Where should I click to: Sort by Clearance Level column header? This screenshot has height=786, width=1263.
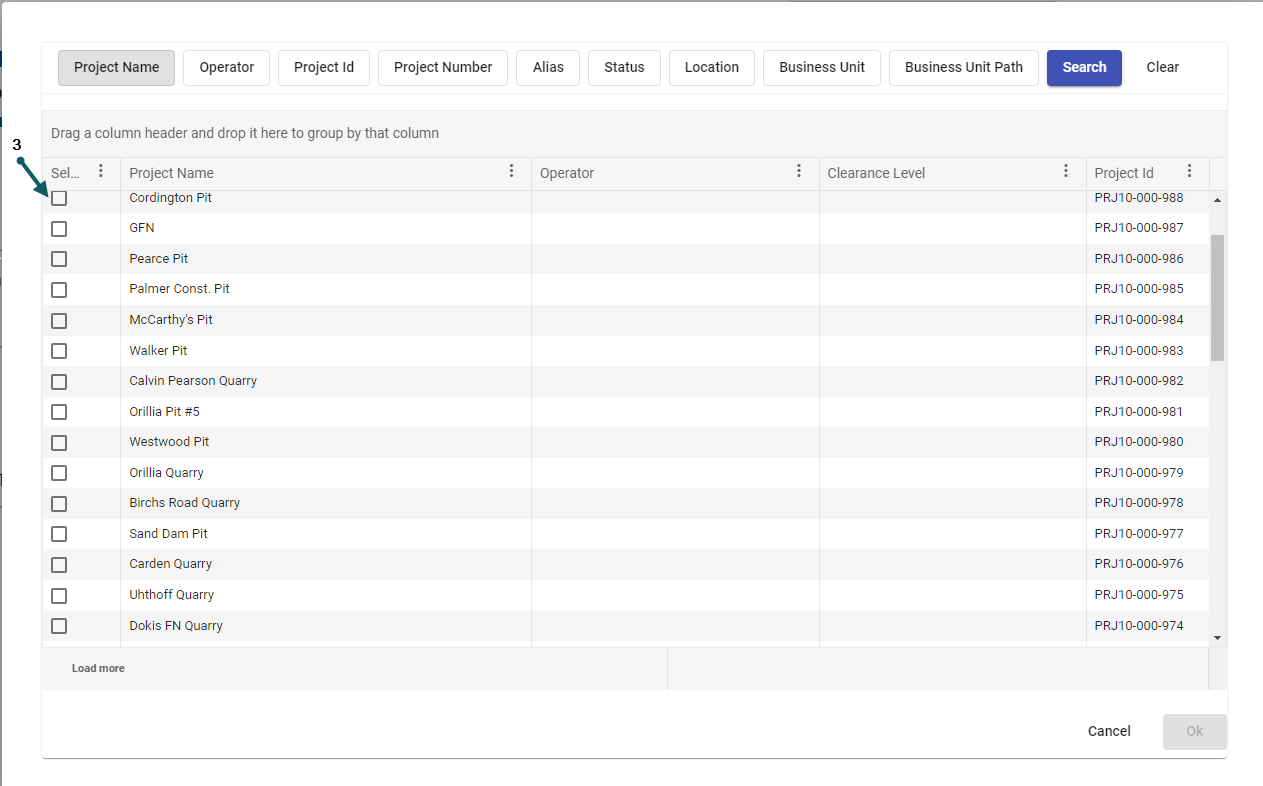coord(876,173)
